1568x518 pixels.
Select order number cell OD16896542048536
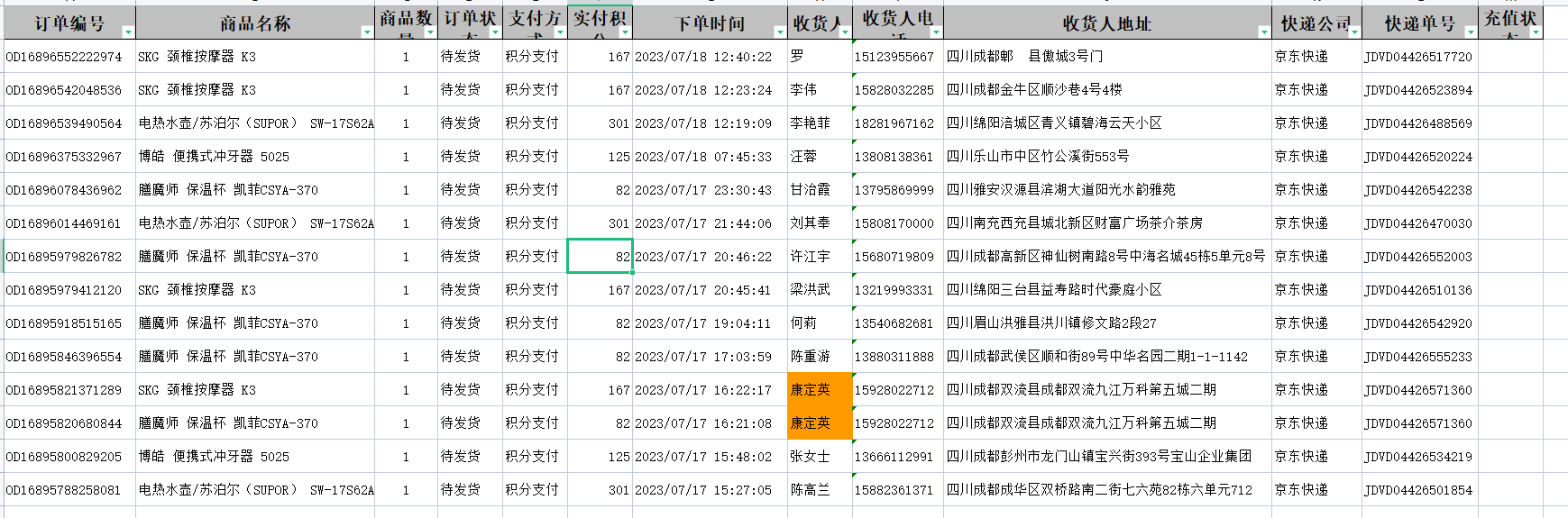[70, 89]
